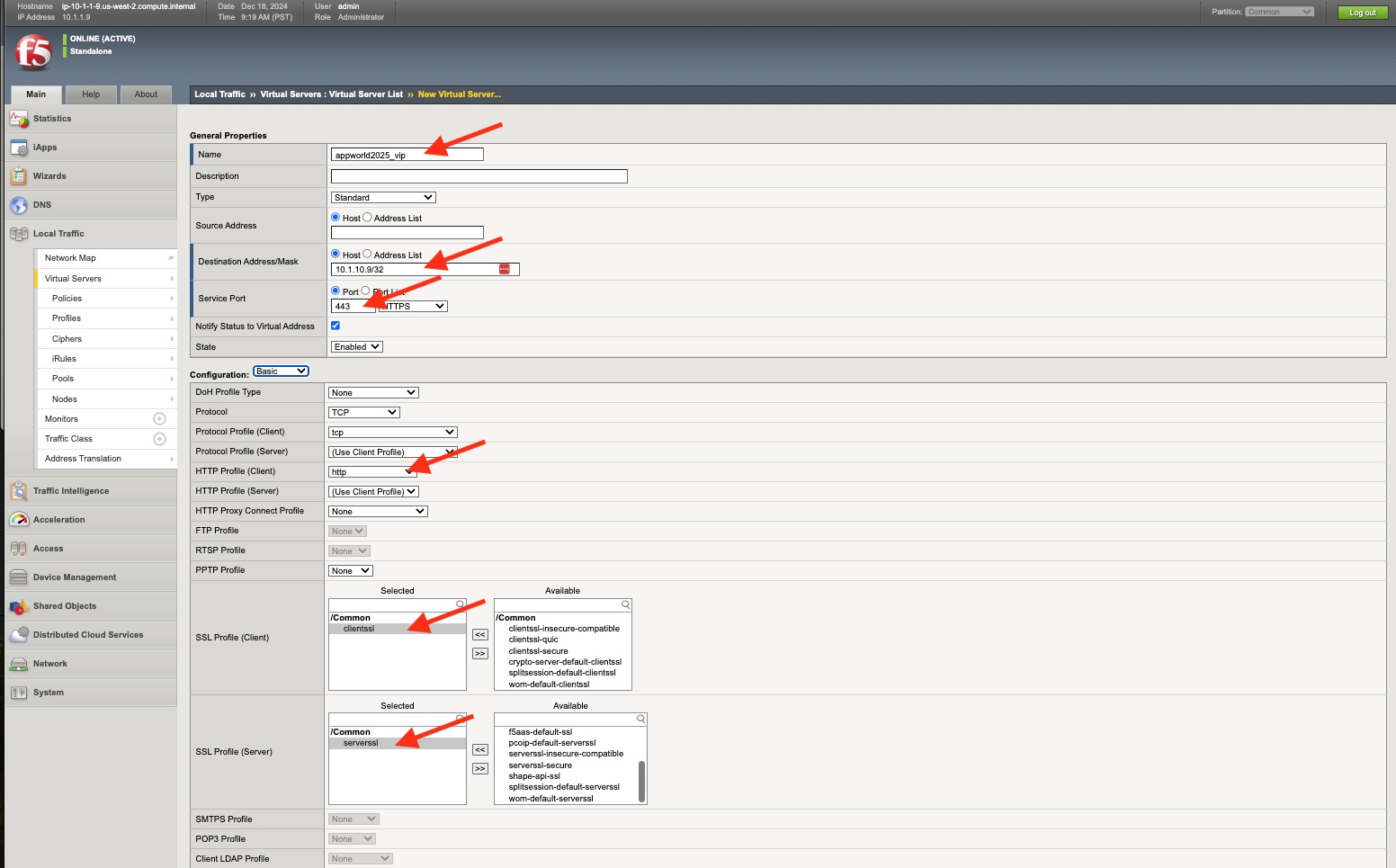1396x868 pixels.
Task: Open Distributed Cloud Services icon
Action: 19,635
